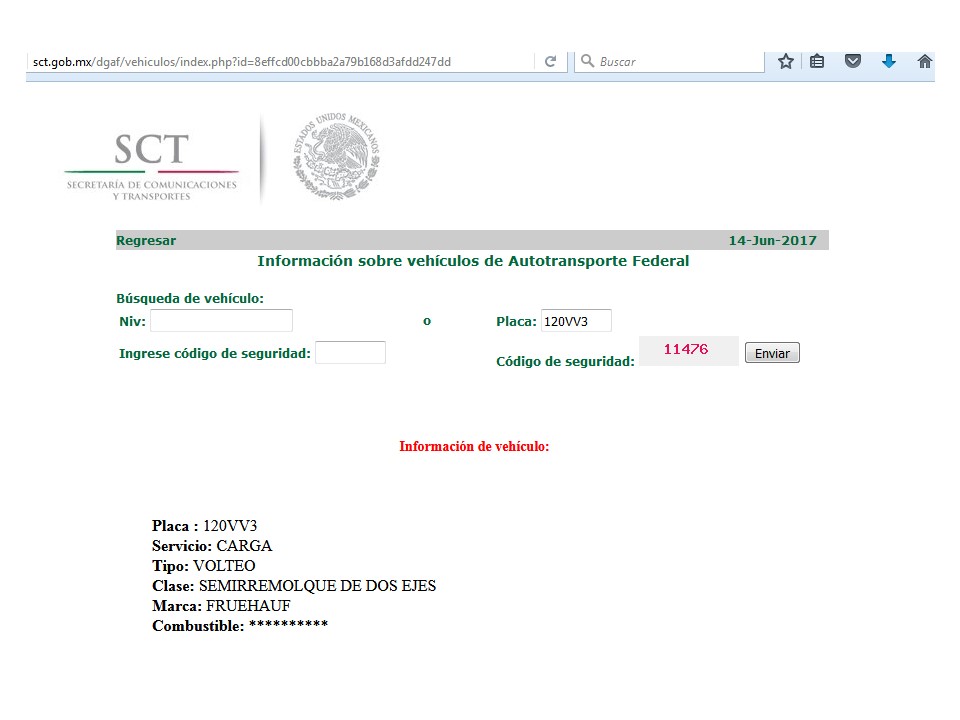Click the SCT logo
Viewport: 960px width, 720px height.
click(x=151, y=161)
